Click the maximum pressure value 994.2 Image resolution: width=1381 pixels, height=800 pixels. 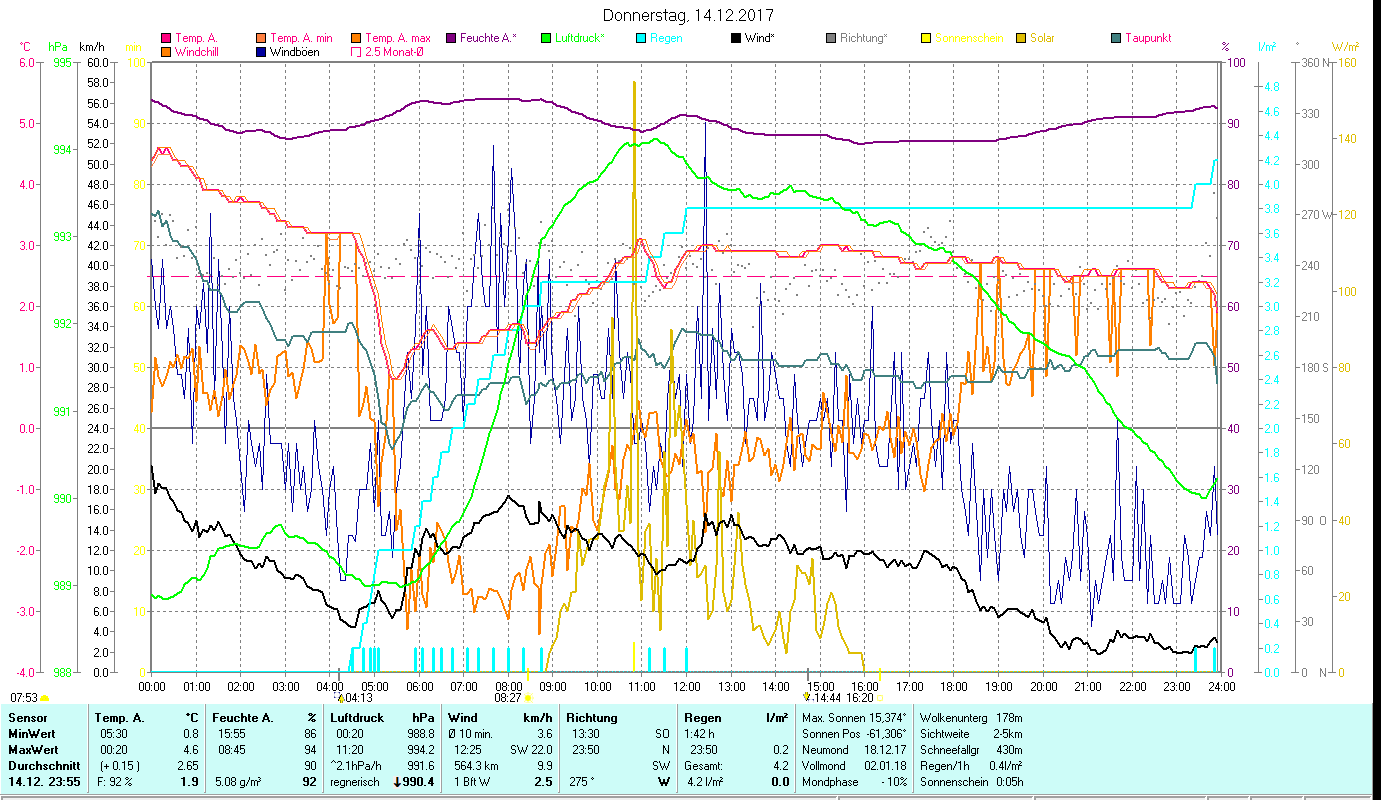421,750
